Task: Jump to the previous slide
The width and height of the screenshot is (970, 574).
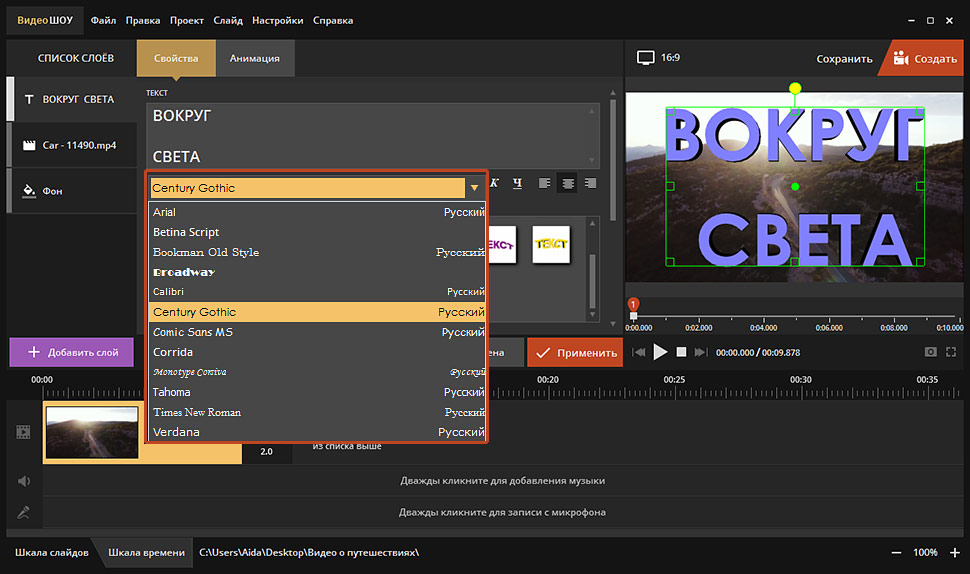Action: tap(639, 352)
